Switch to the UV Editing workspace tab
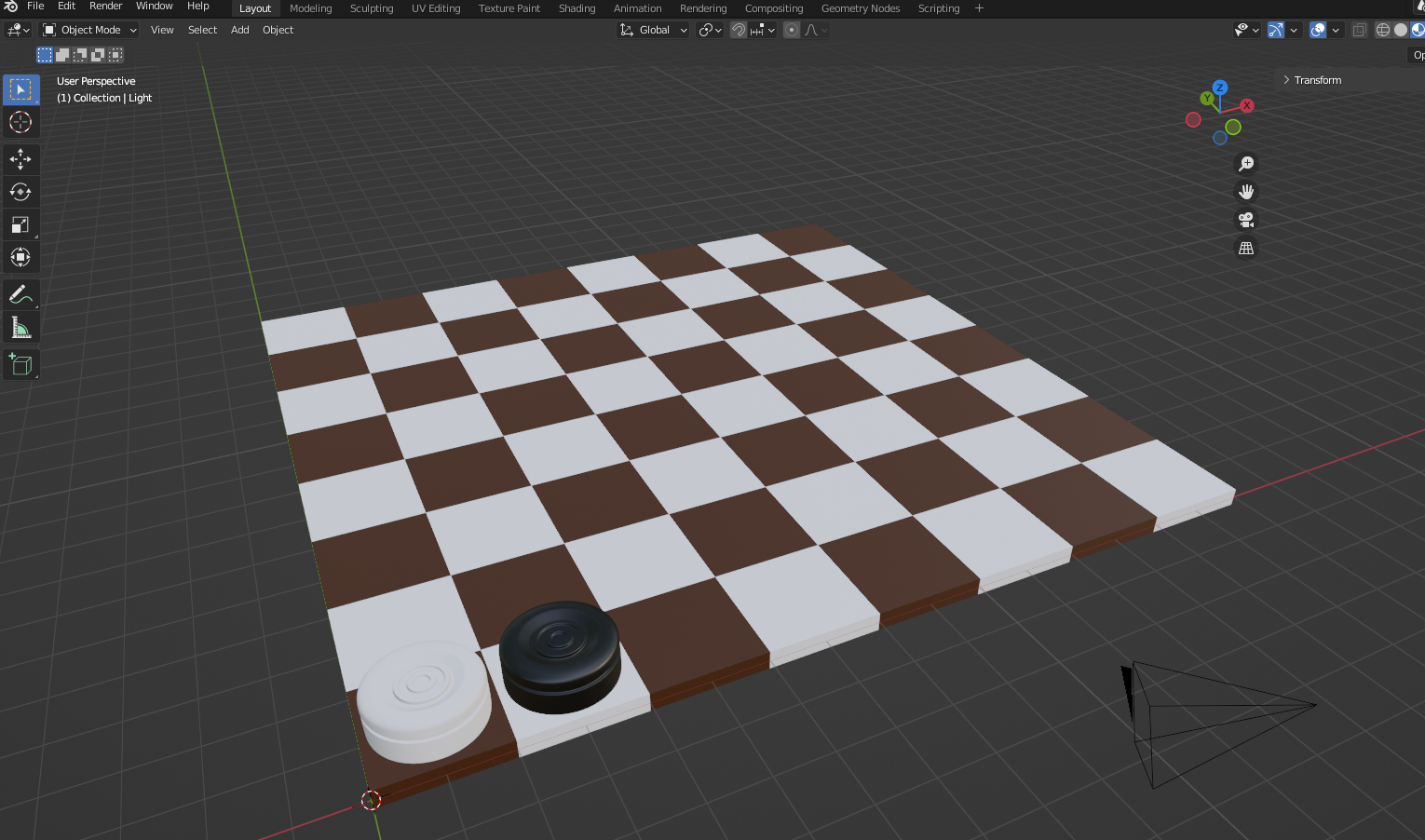 [x=436, y=8]
